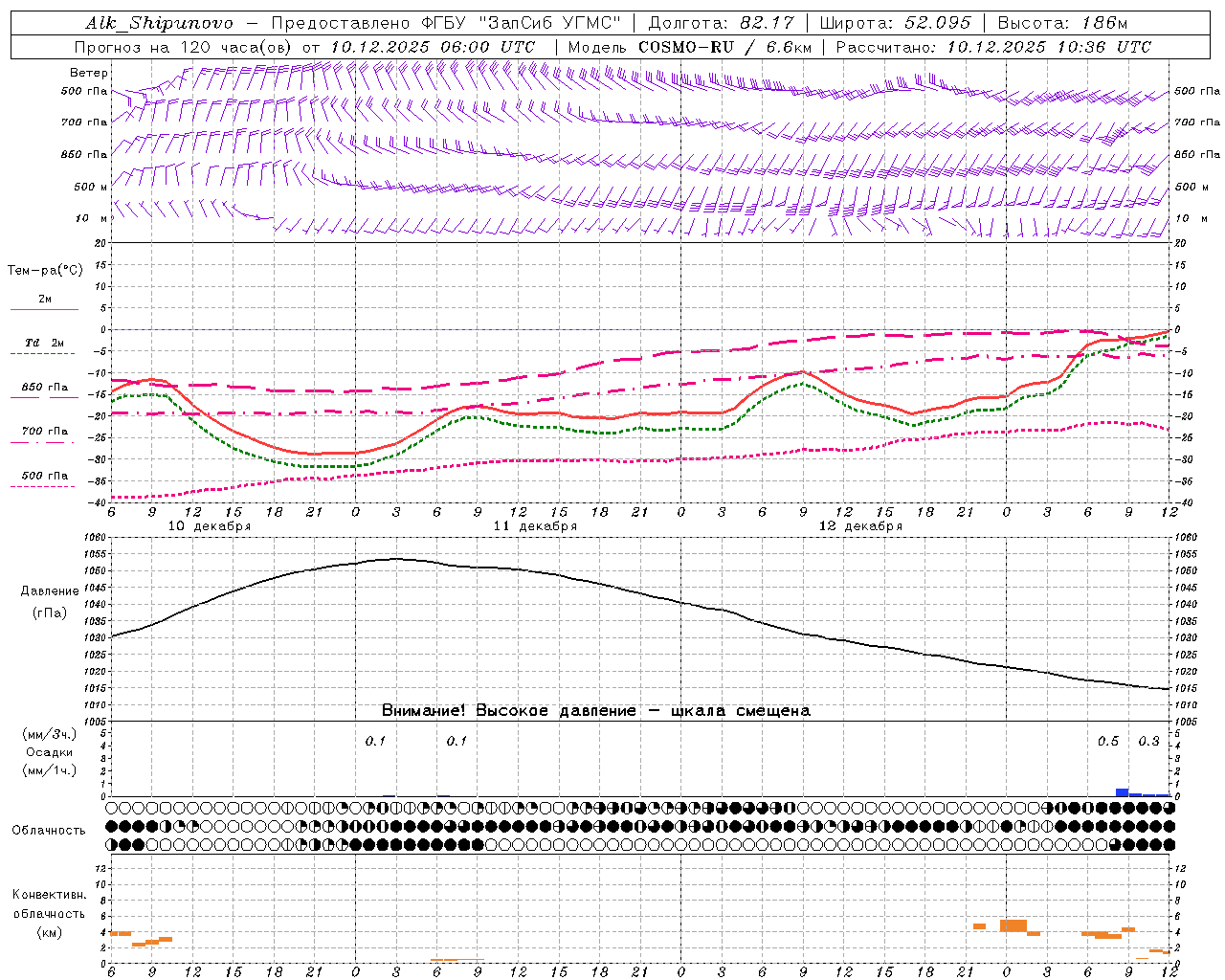Click the 'Рассчитано: 10.12.2025 10:36 UTC' text
1225x980 pixels.
click(x=993, y=47)
